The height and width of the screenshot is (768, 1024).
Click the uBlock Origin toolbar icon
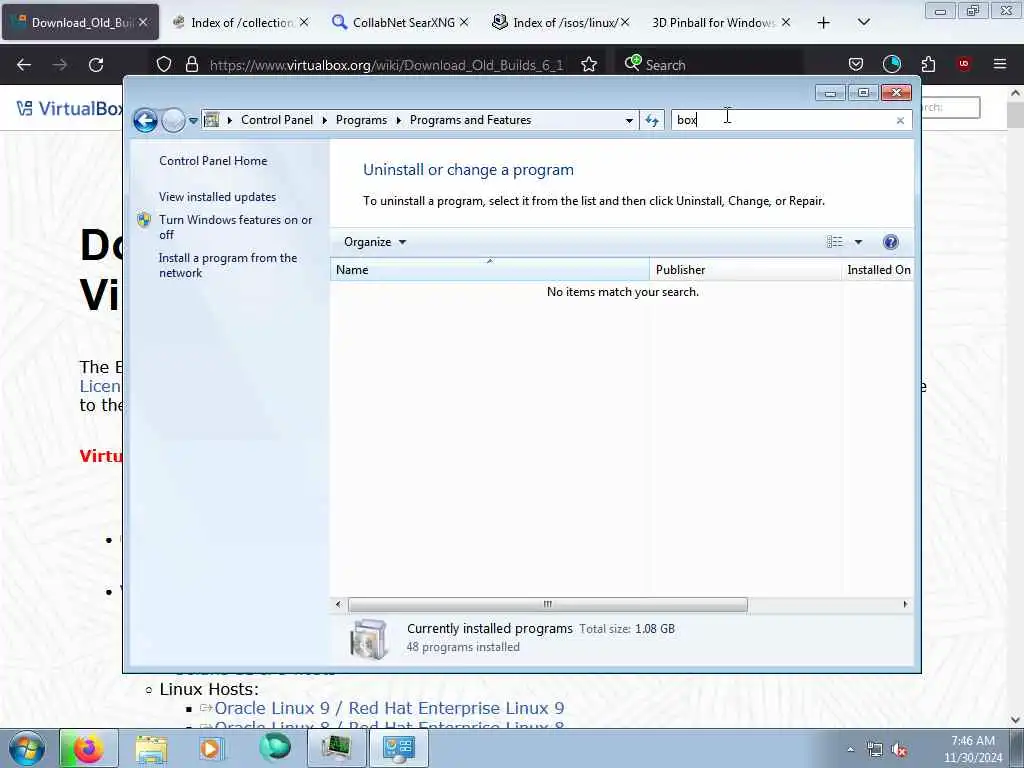tap(964, 64)
